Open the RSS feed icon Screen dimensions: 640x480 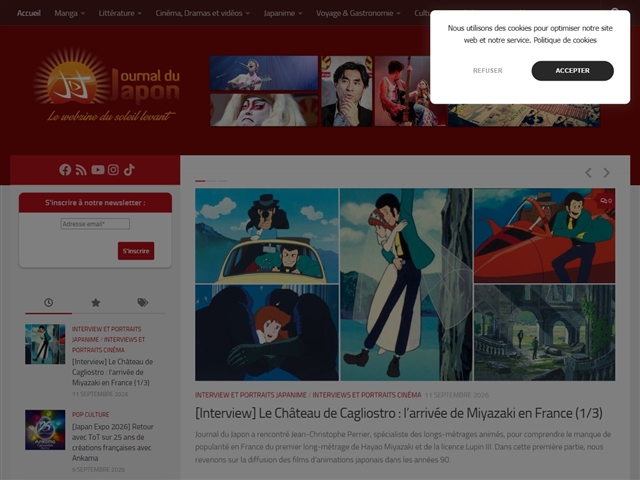(81, 170)
